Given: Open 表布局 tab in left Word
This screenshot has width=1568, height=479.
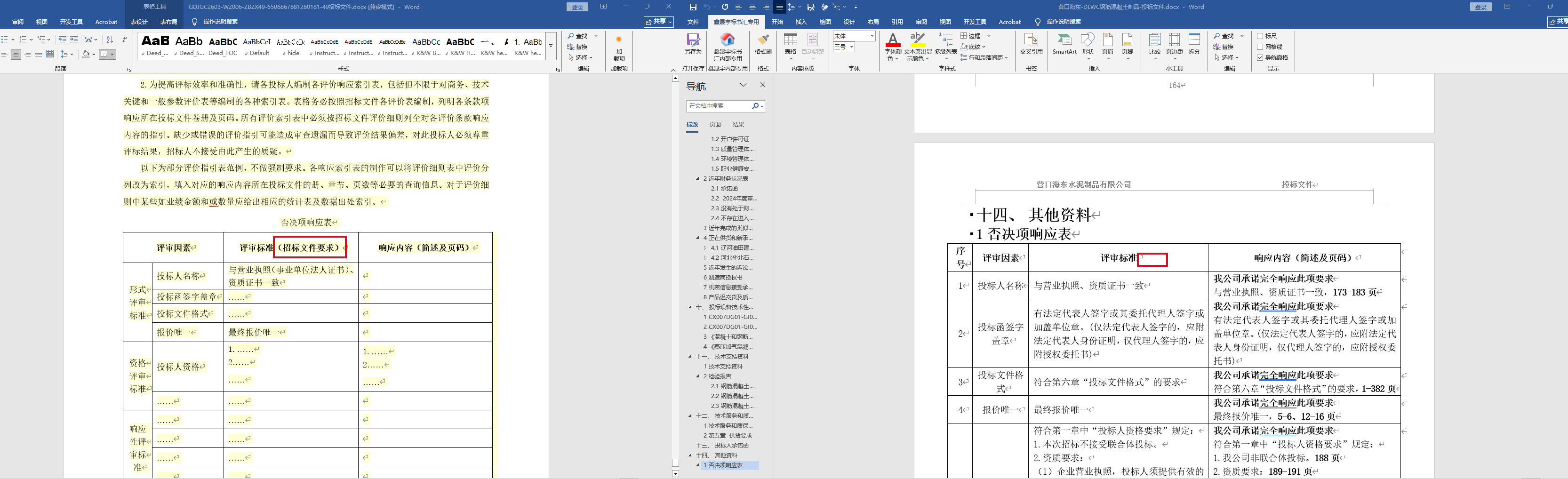Looking at the screenshot, I should click(168, 22).
